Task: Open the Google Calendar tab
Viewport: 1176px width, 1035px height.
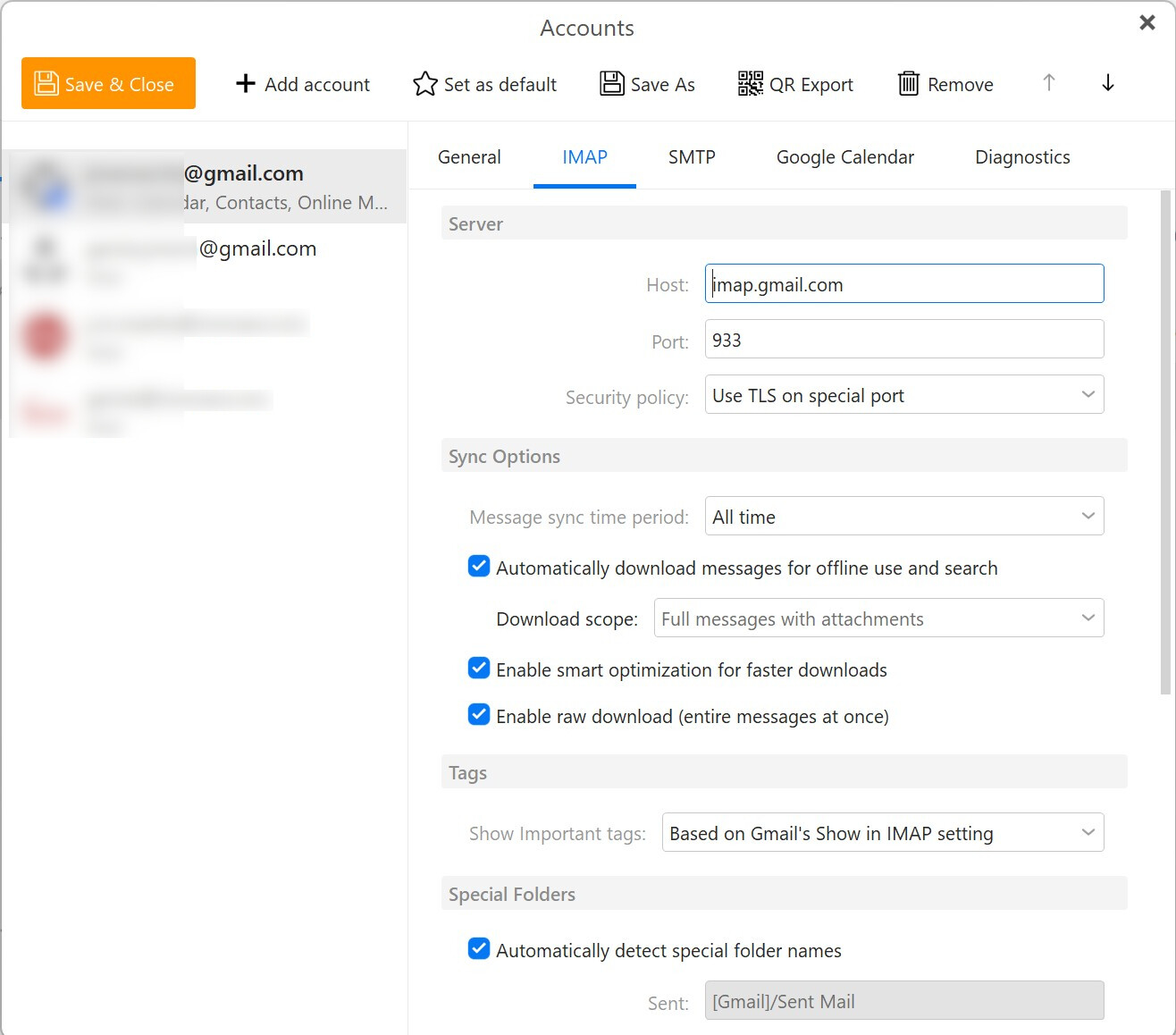Action: (844, 157)
